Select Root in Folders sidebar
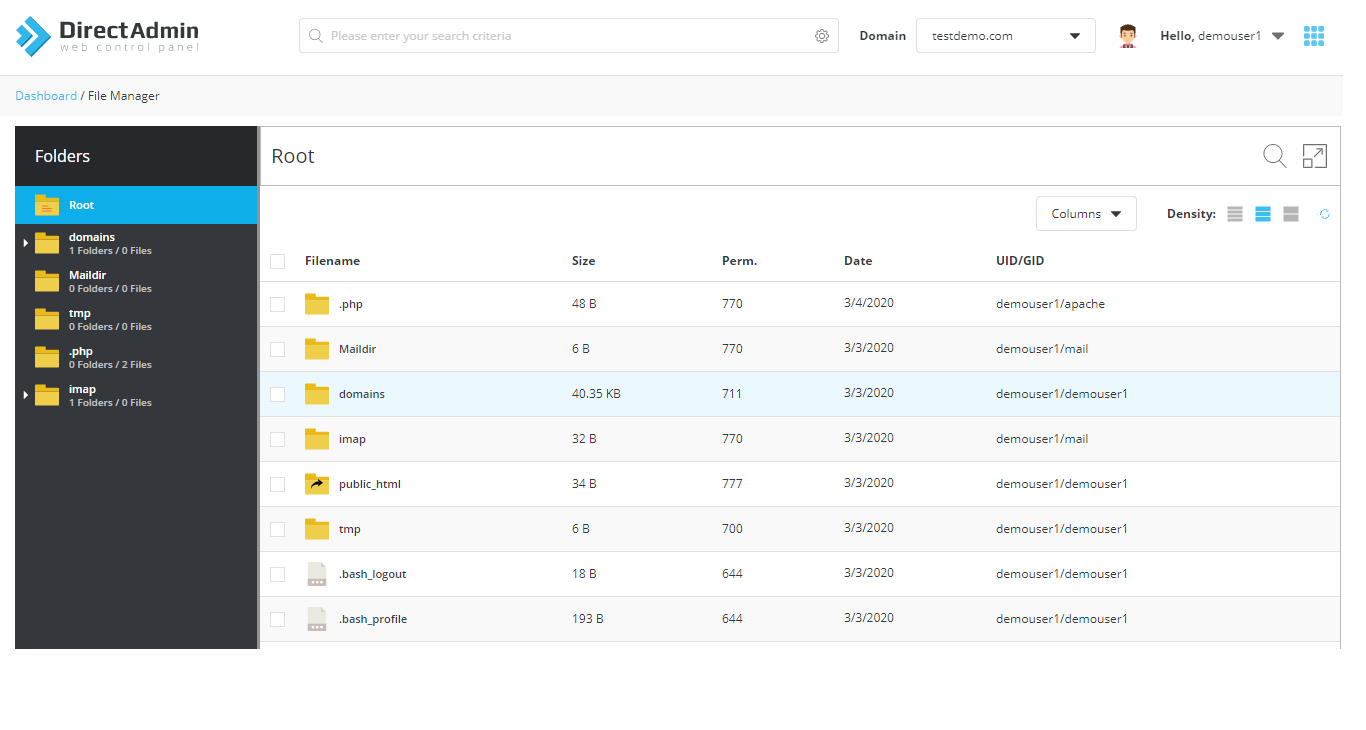1366x730 pixels. (136, 205)
